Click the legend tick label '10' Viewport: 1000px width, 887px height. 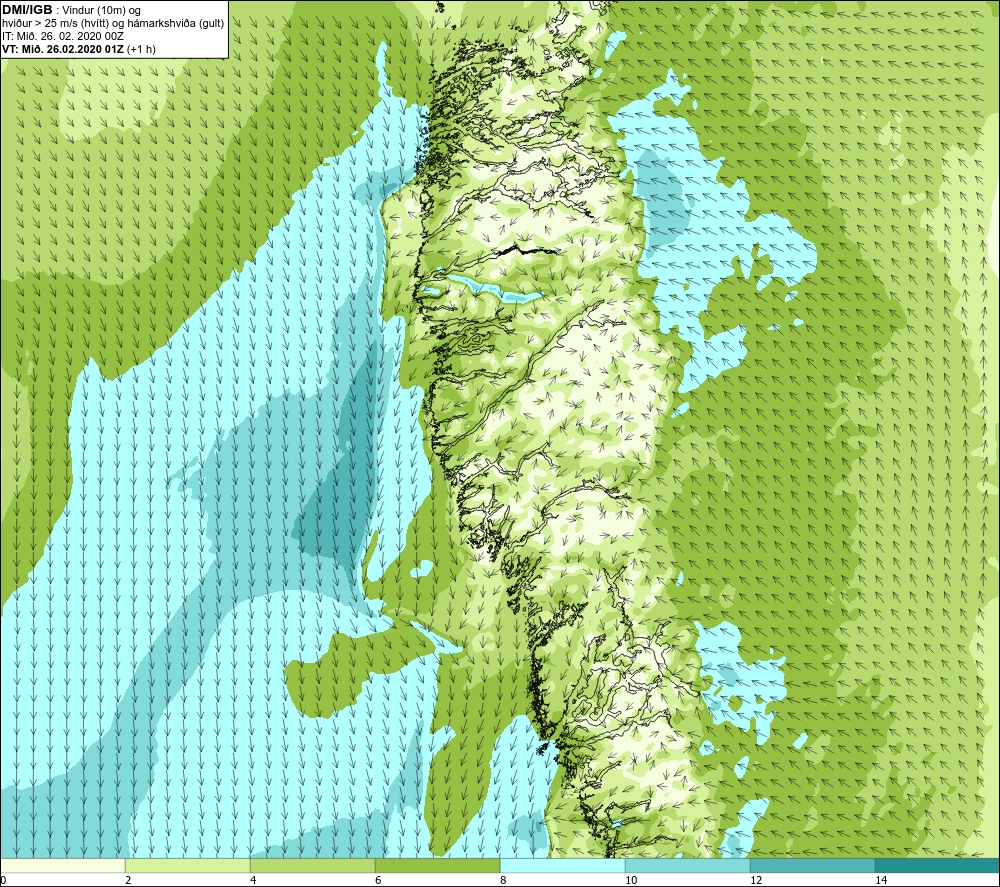point(631,881)
